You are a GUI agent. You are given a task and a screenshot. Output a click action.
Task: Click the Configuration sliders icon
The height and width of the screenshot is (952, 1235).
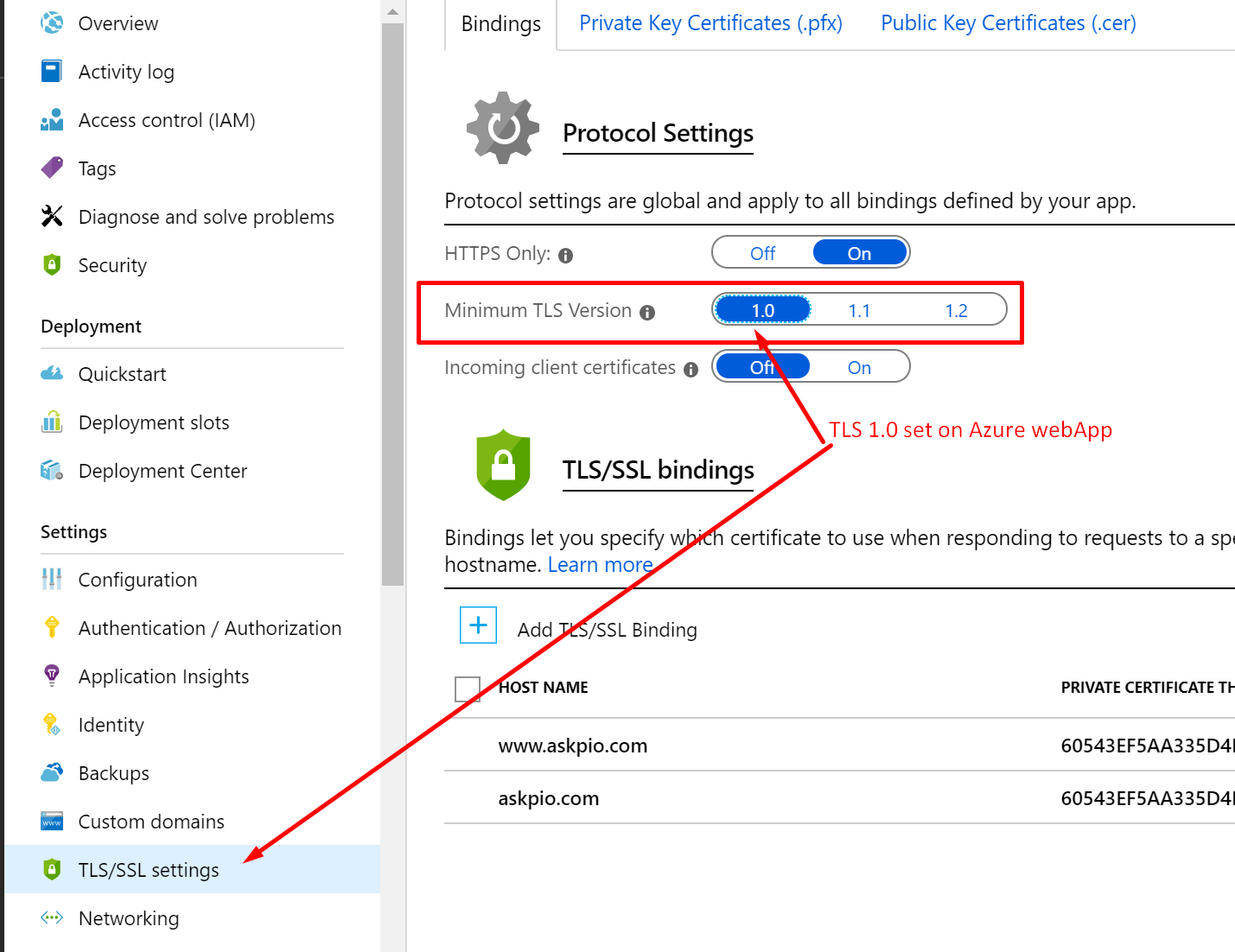[52, 579]
